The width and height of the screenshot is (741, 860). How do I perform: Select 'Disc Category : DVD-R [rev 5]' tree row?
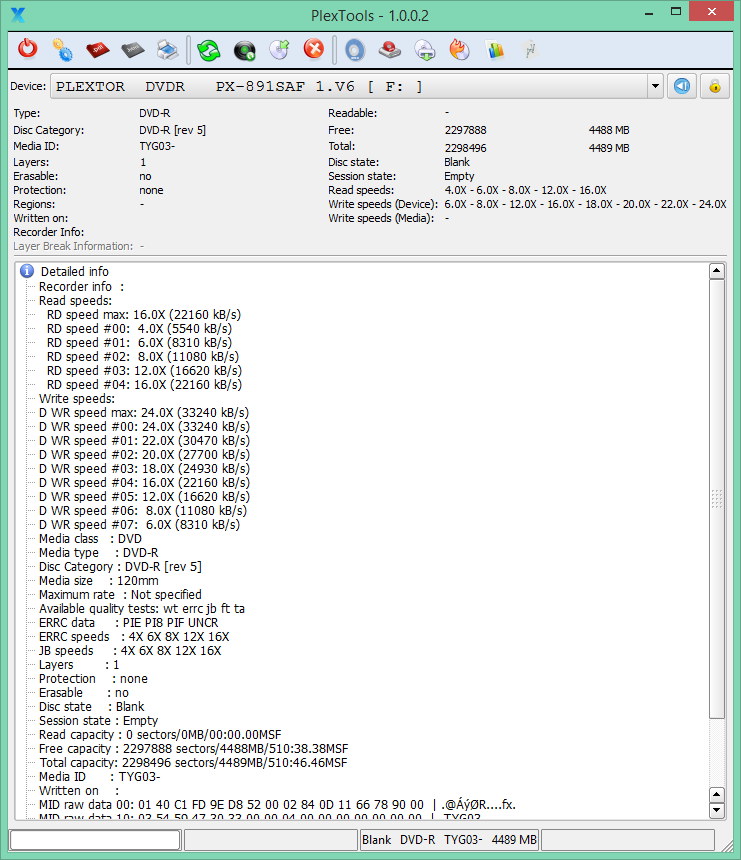(x=120, y=567)
